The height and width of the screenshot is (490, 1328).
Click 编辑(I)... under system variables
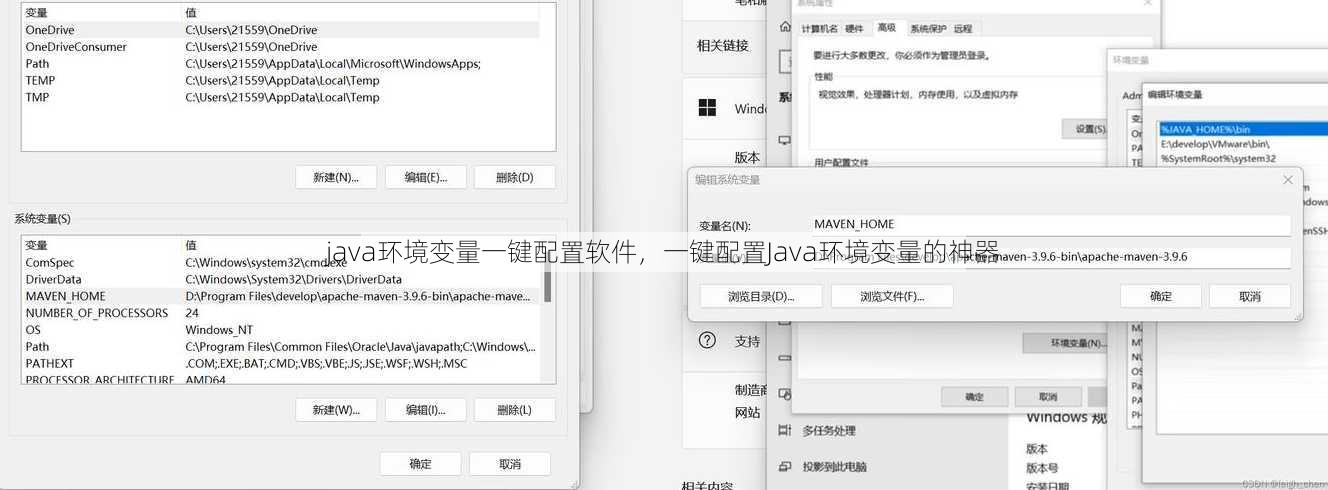point(425,410)
